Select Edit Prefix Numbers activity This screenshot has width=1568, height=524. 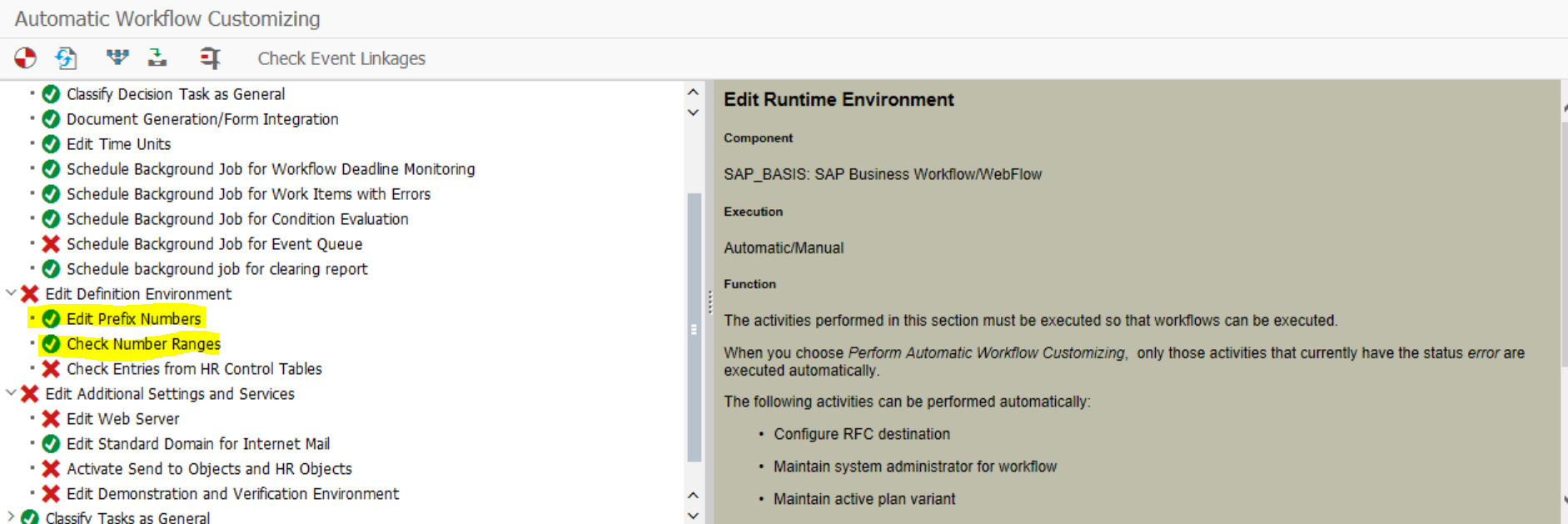(x=134, y=319)
